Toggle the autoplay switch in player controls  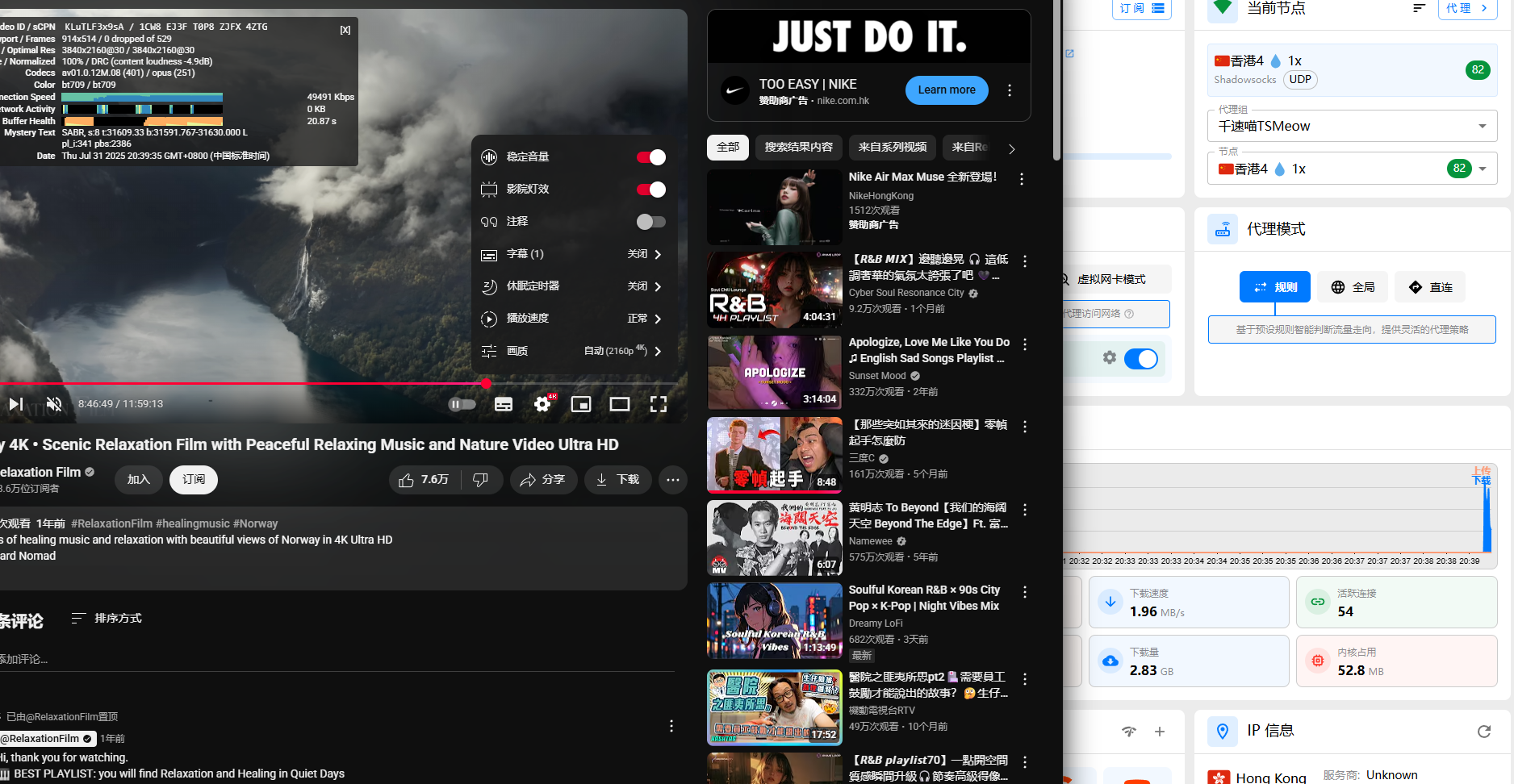[x=462, y=404]
